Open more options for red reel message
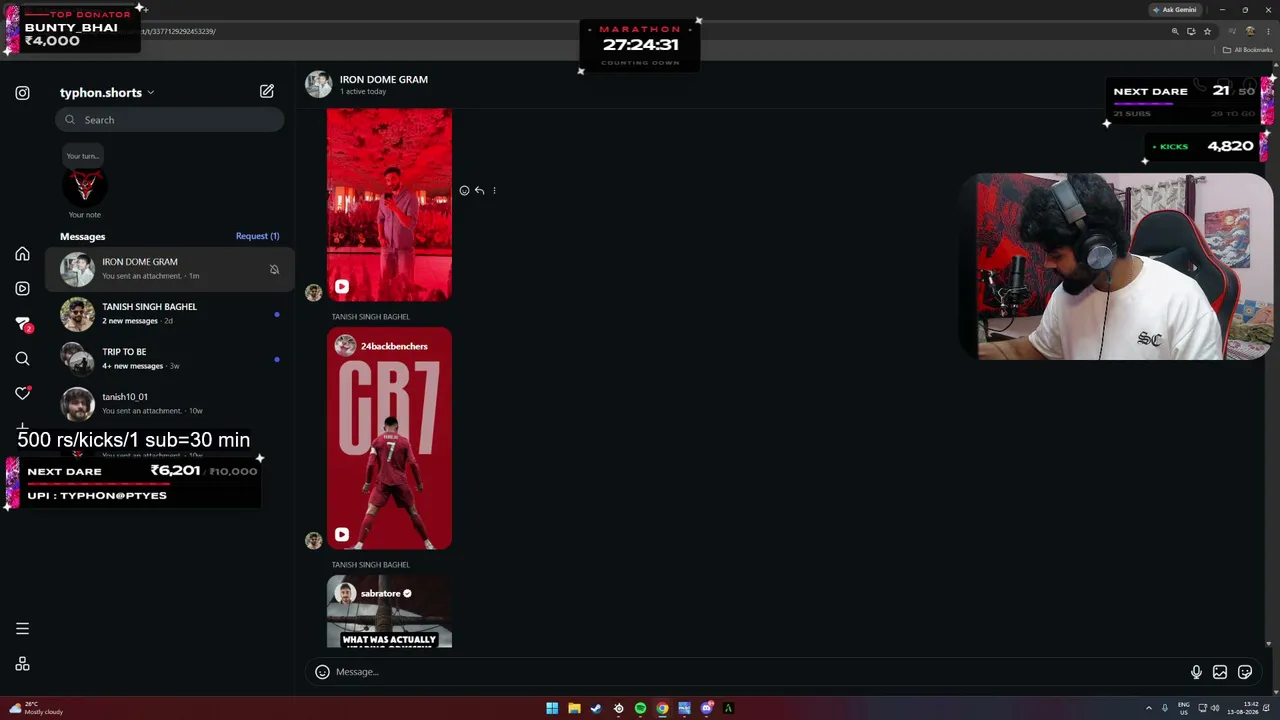 click(494, 191)
